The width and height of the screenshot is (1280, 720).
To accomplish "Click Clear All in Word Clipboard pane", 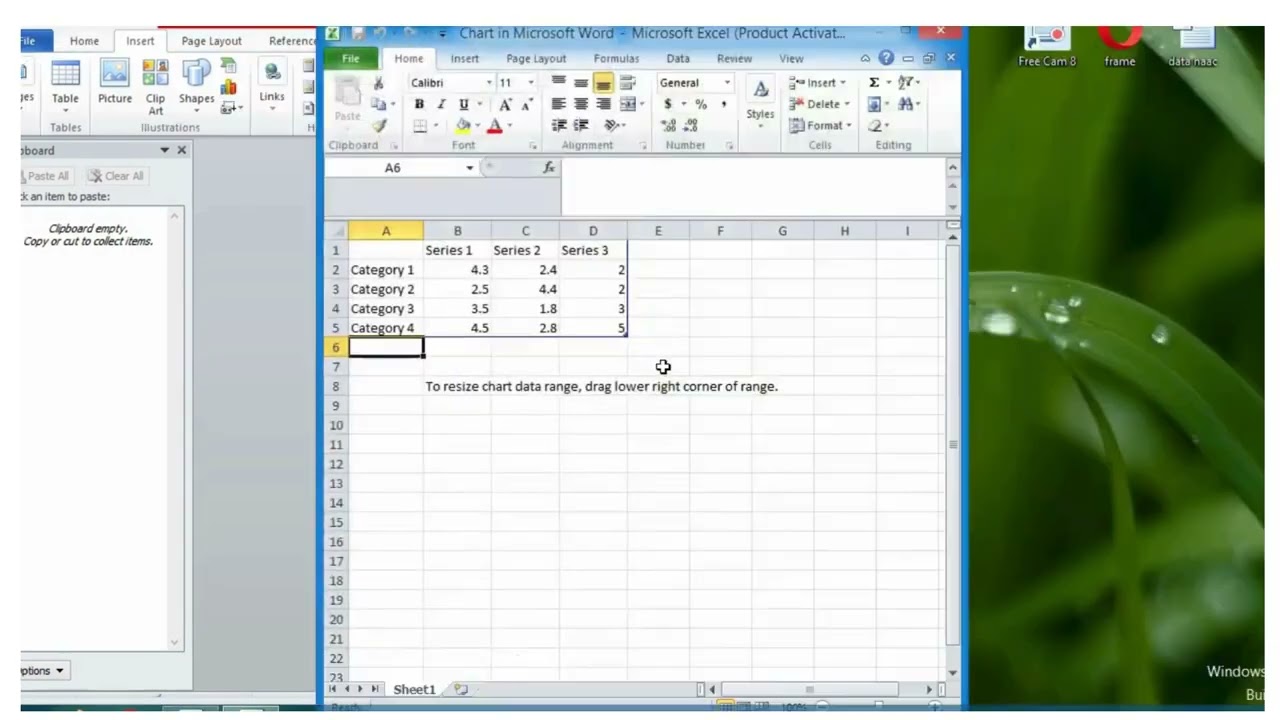I will click(115, 176).
